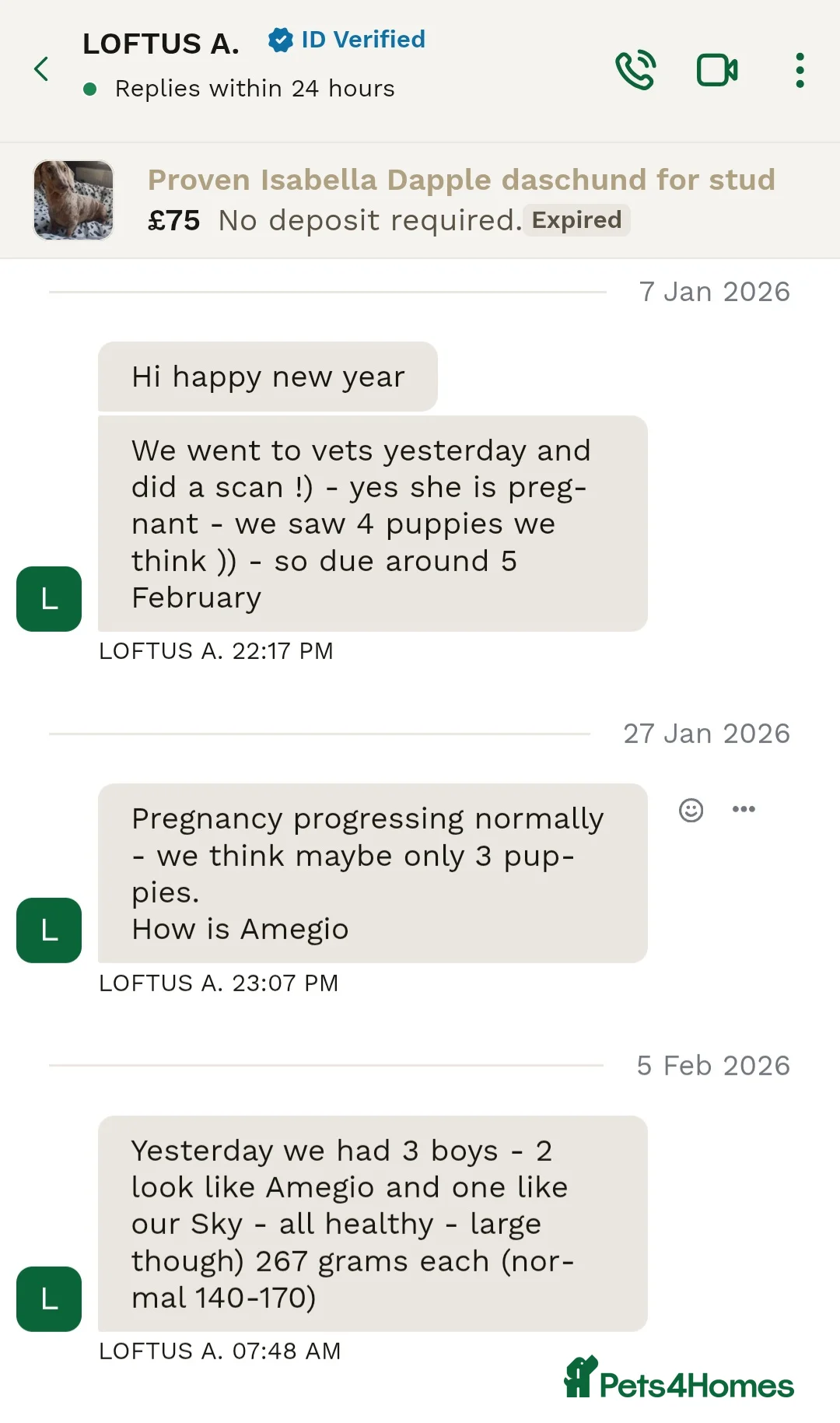Screen dimensions: 840x1423
Task: Select the message about vets scan
Action: click(373, 524)
